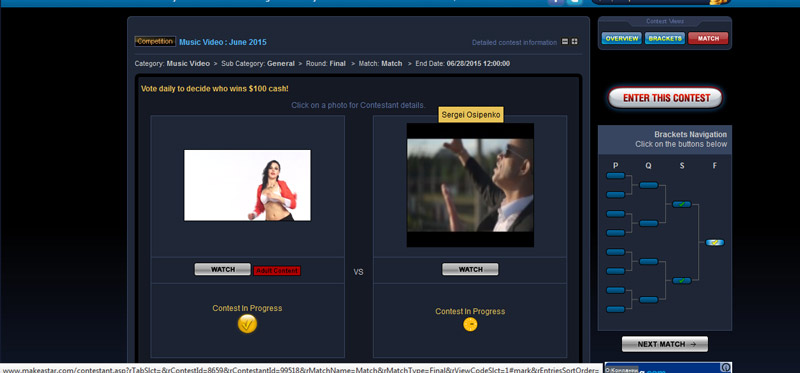Screen dimensions: 800x373
Task: Click the 'Sub Category: General' breadcrumb text
Action: 258,64
